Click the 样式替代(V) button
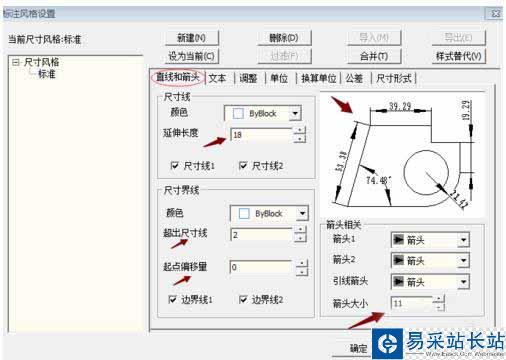This screenshot has width=506, height=360. [x=459, y=56]
